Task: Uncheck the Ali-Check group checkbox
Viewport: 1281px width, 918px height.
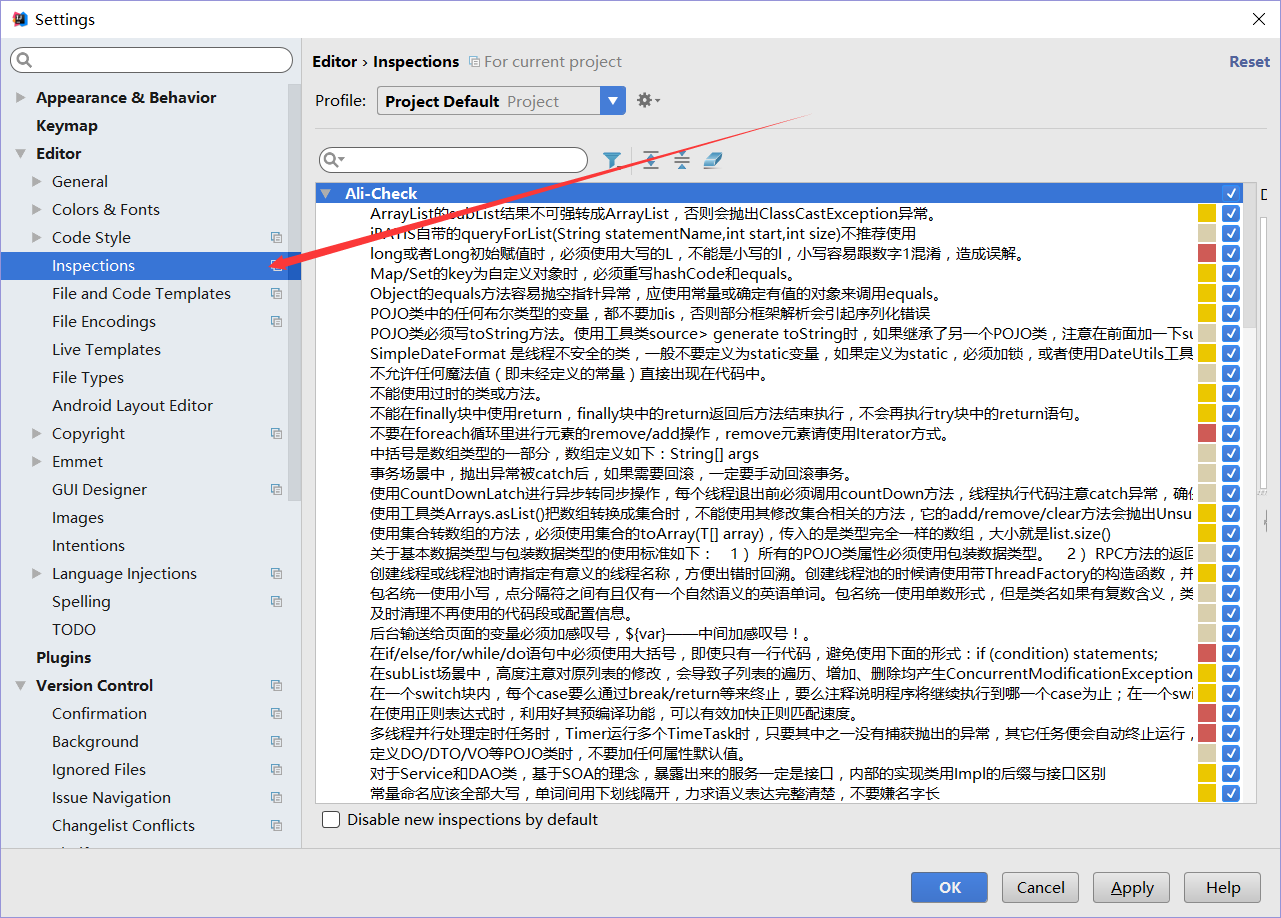Action: [1231, 193]
